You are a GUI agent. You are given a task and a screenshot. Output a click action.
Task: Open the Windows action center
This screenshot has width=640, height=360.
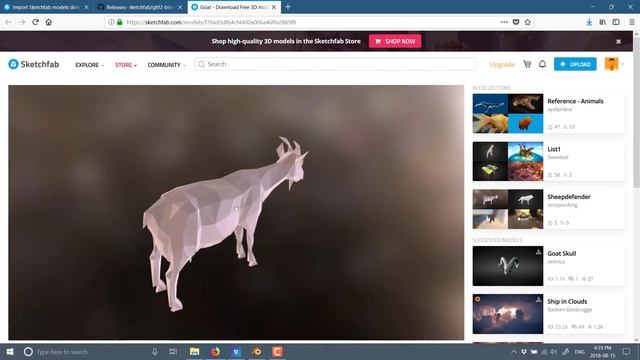point(627,351)
